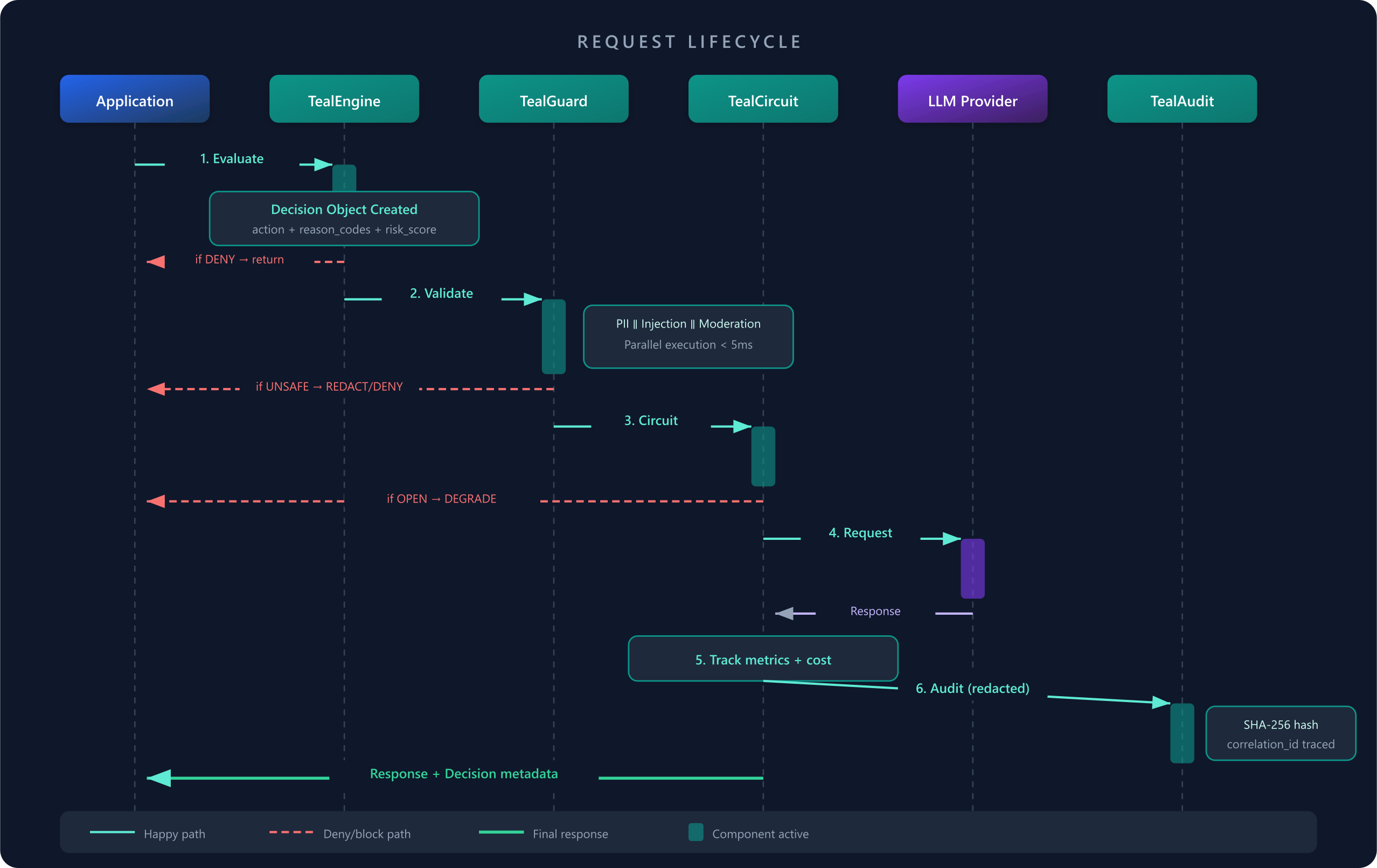Select the purple 'Response' label
This screenshot has width=1377, height=868.
875,611
